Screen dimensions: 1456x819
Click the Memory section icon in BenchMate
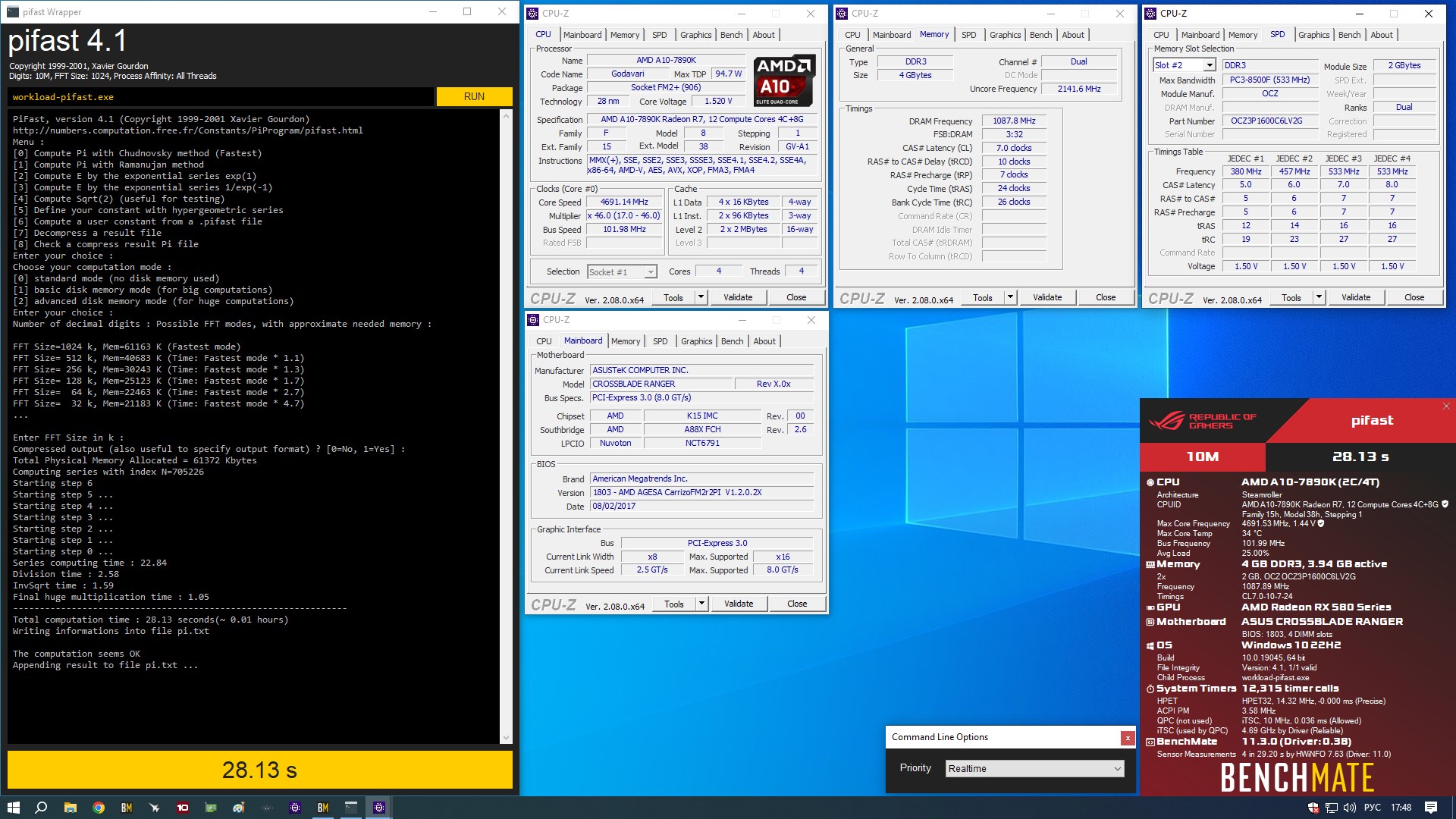click(x=1150, y=565)
